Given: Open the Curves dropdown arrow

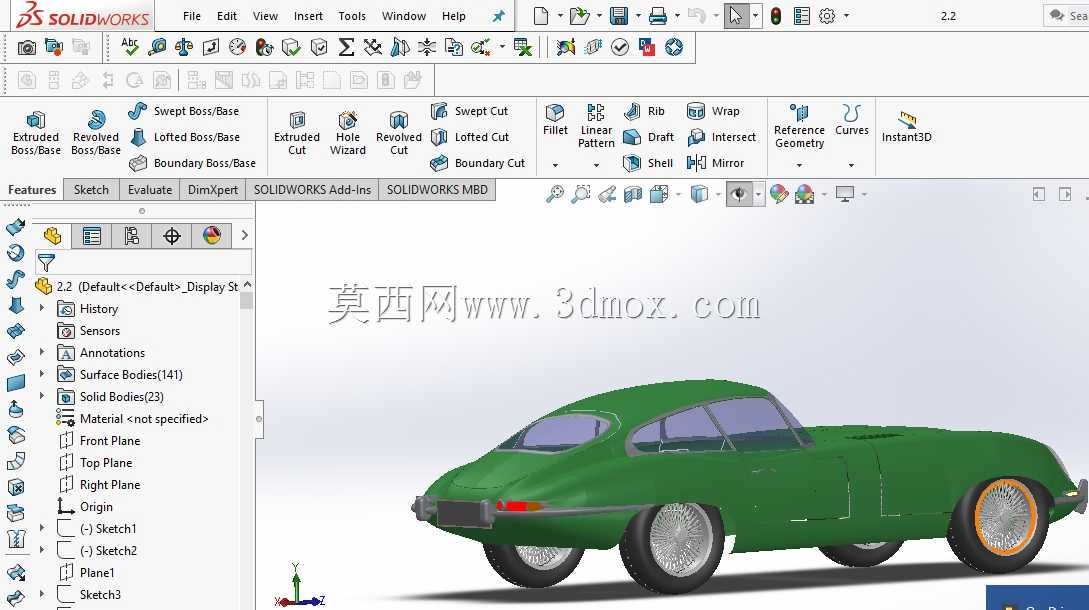Looking at the screenshot, I should point(851,165).
